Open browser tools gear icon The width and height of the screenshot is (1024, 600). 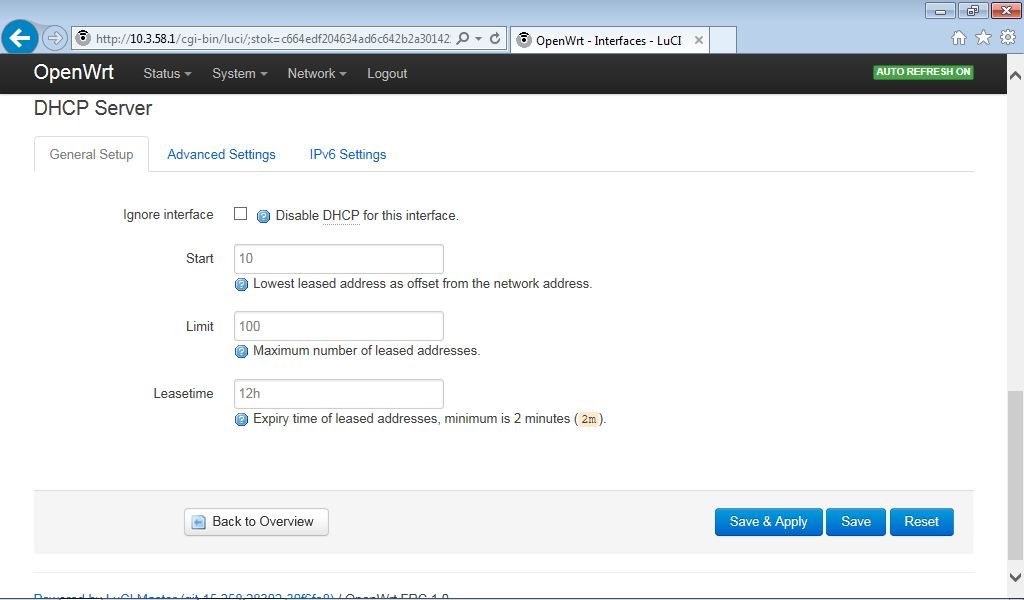[1008, 38]
